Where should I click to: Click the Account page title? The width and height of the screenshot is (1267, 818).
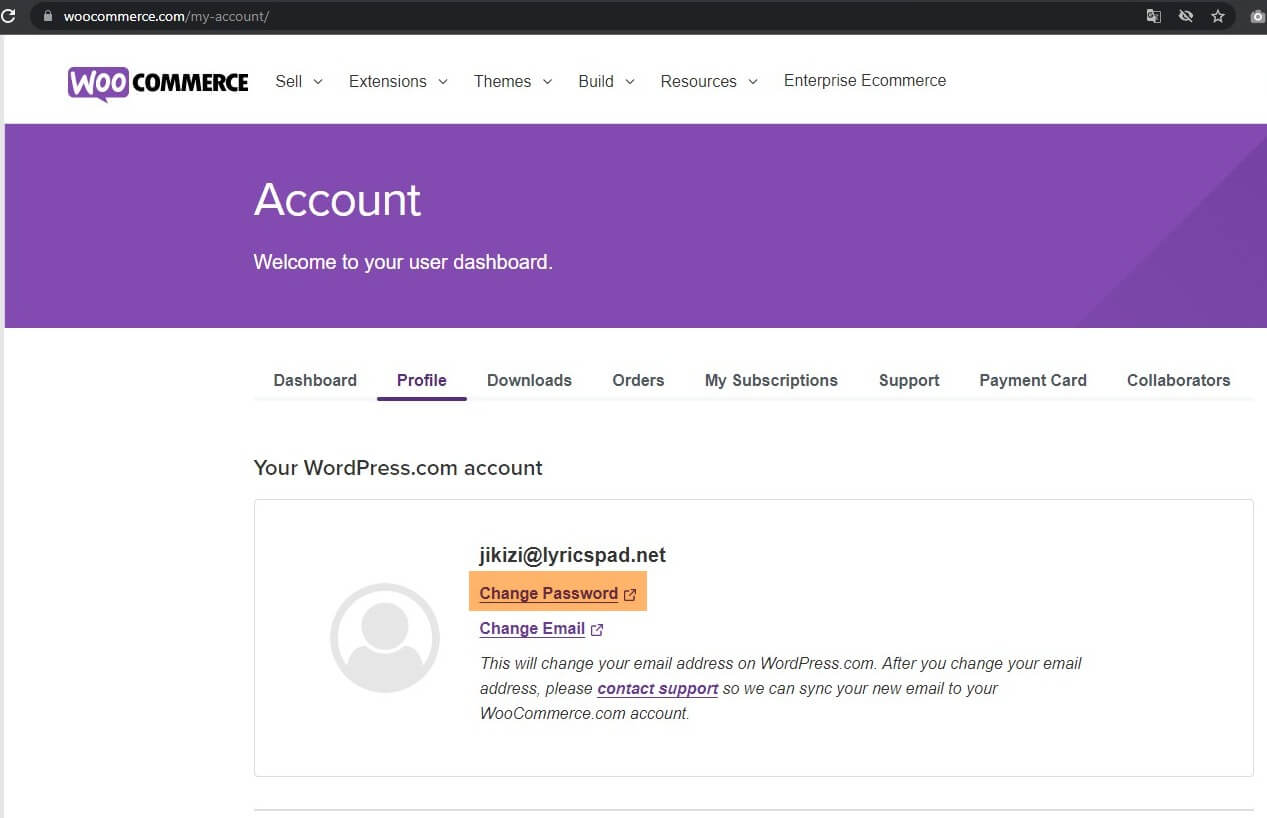coord(338,200)
